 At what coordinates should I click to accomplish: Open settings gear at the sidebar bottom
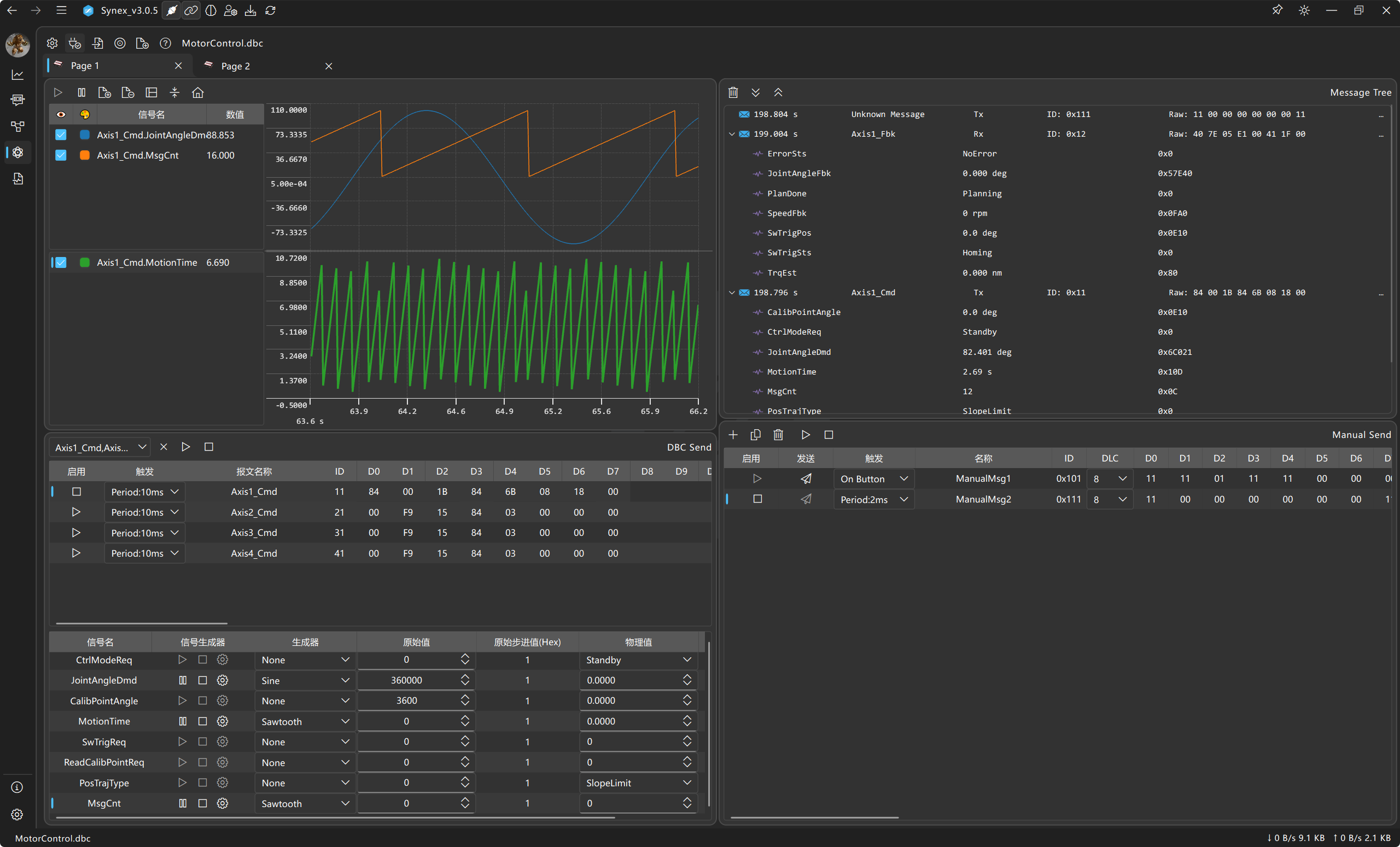(17, 814)
